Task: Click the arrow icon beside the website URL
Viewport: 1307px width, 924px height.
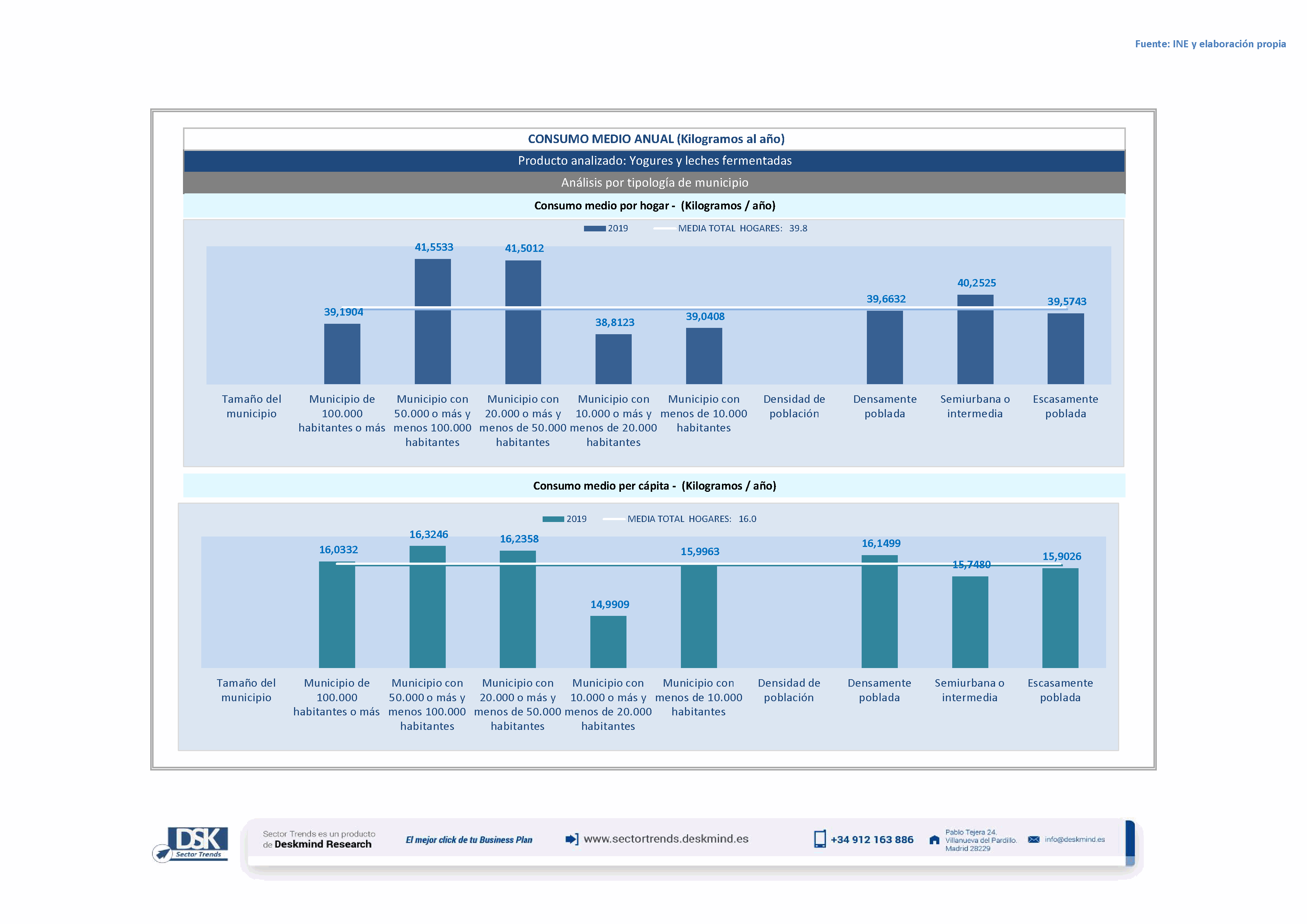Action: coord(572,839)
